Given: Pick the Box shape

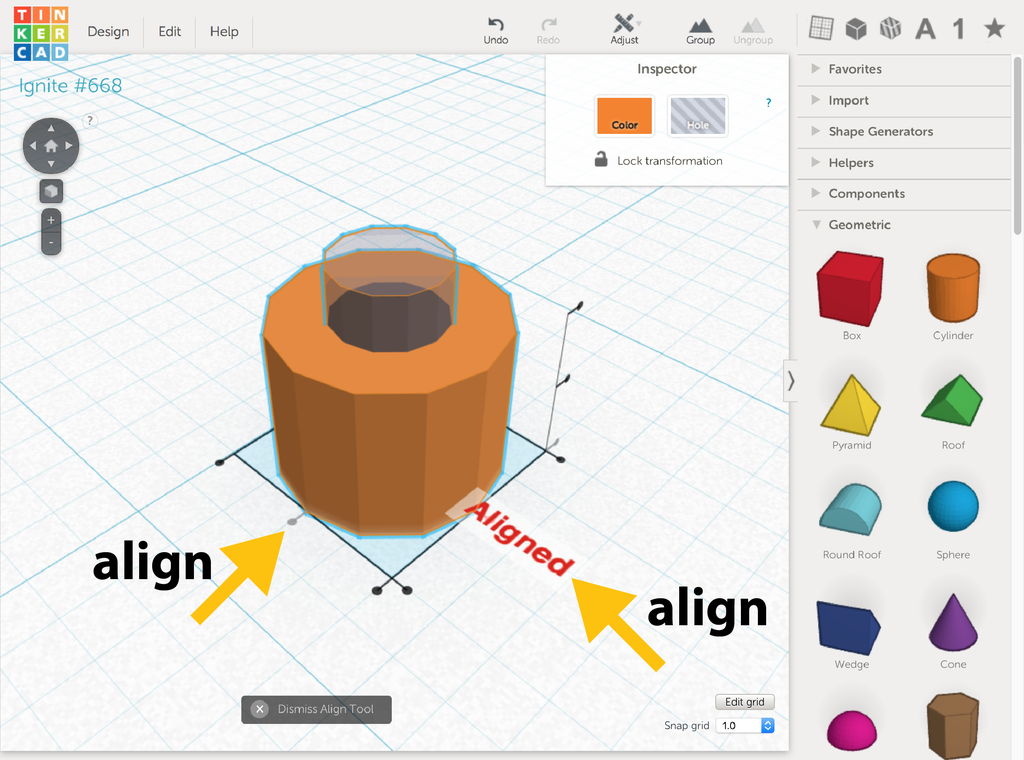Looking at the screenshot, I should click(x=850, y=289).
